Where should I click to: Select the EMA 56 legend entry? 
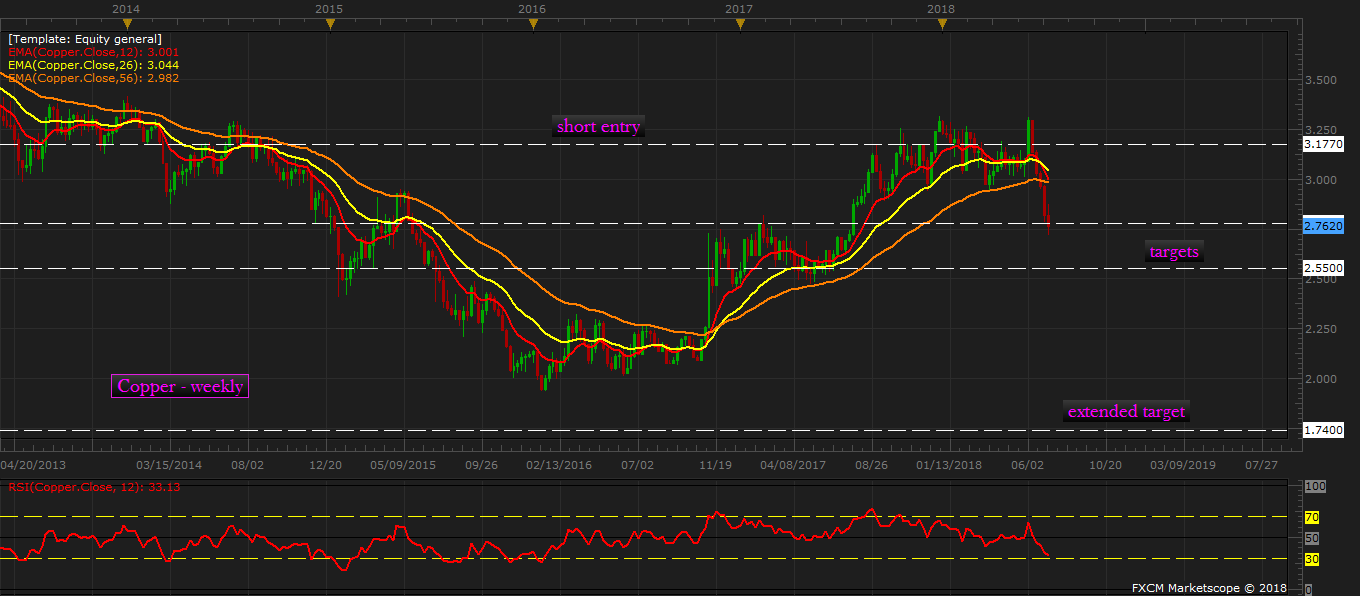[x=93, y=78]
